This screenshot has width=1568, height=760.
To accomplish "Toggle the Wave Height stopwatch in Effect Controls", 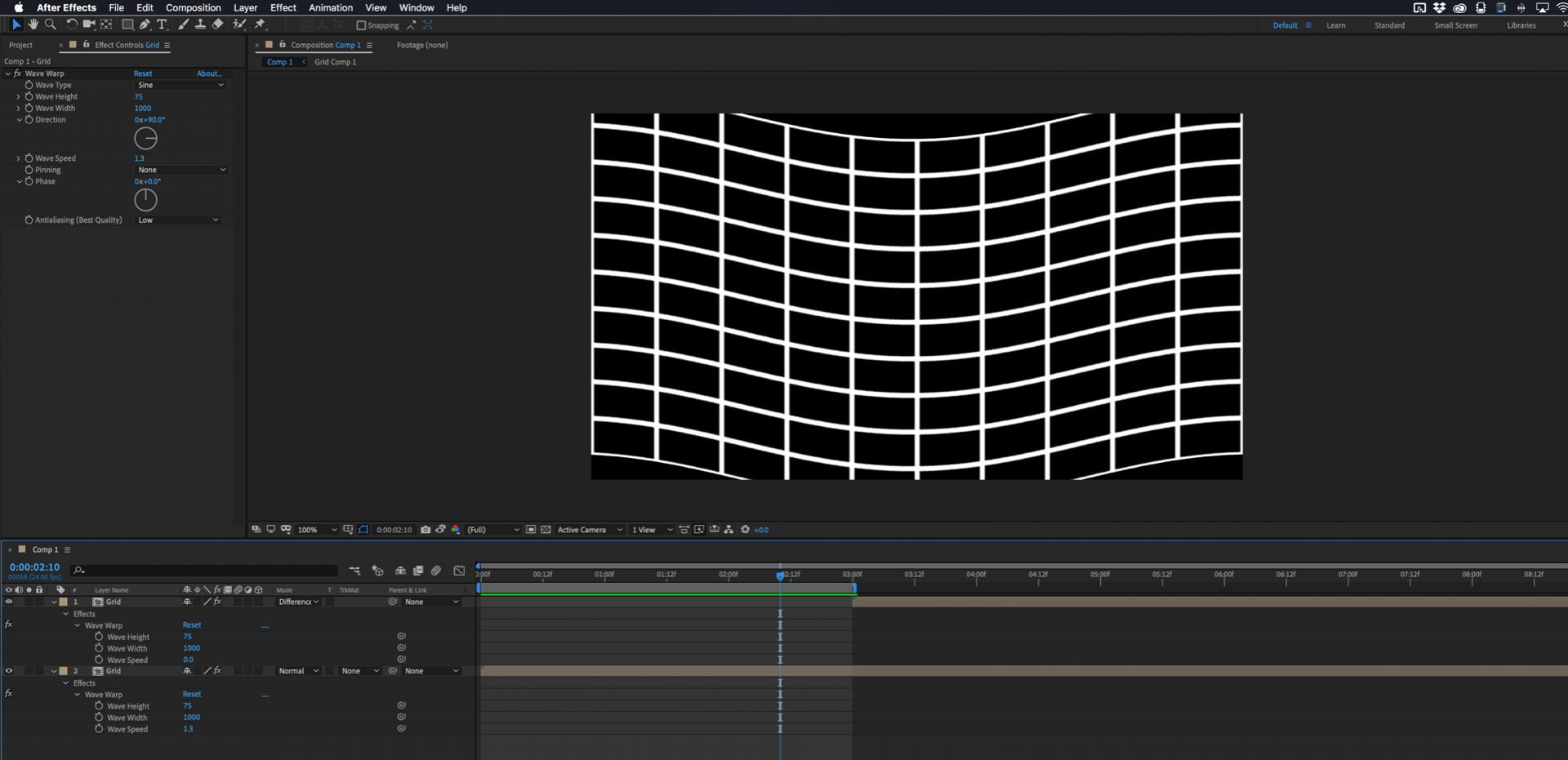I will [x=29, y=96].
